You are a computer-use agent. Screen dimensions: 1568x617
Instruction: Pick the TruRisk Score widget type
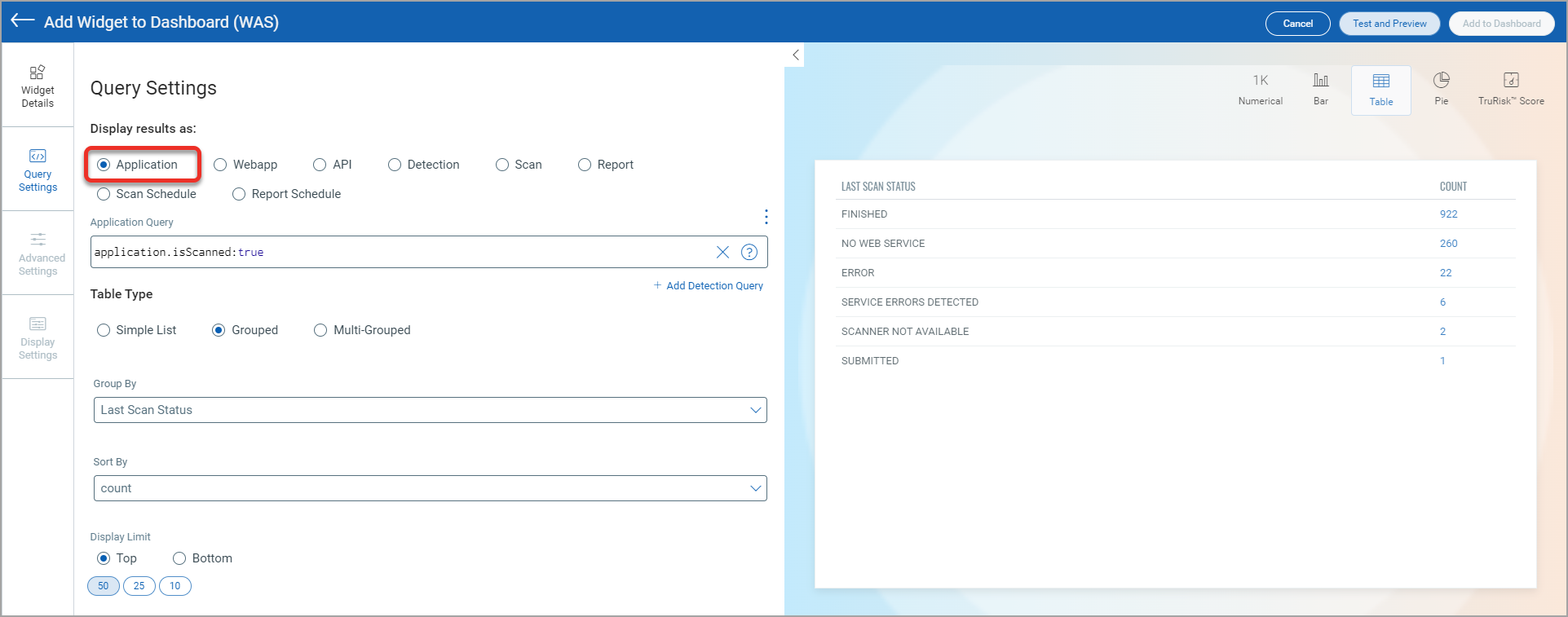pos(1510,89)
